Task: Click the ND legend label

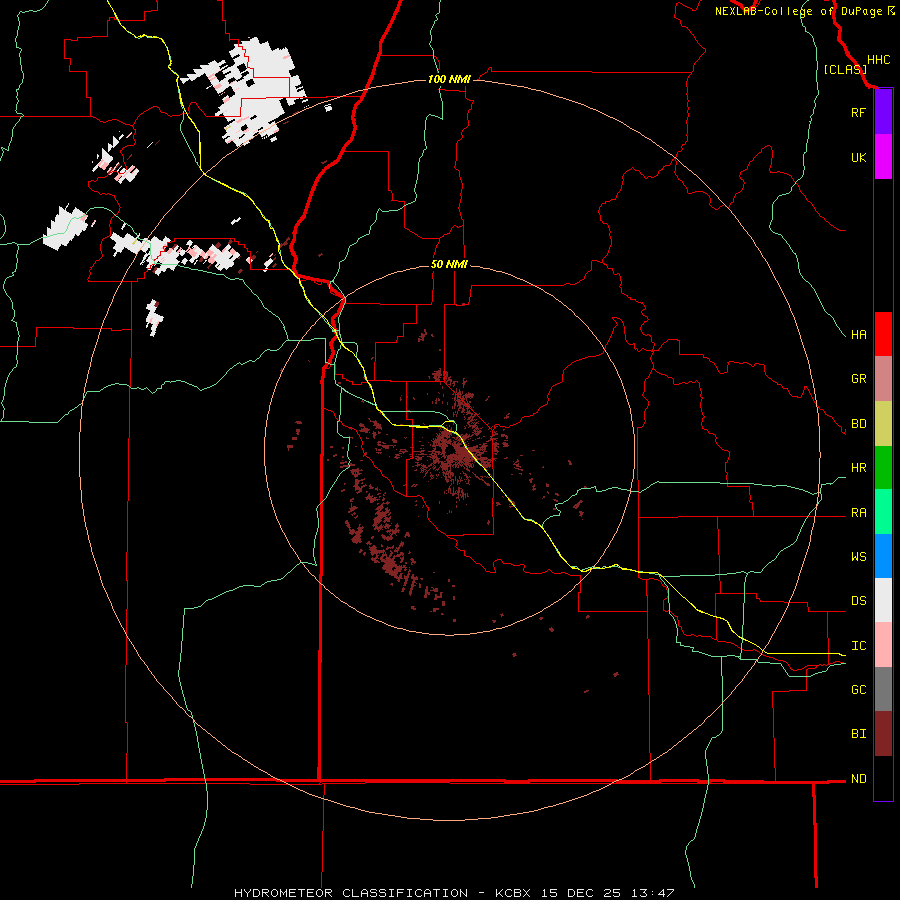Action: [858, 779]
